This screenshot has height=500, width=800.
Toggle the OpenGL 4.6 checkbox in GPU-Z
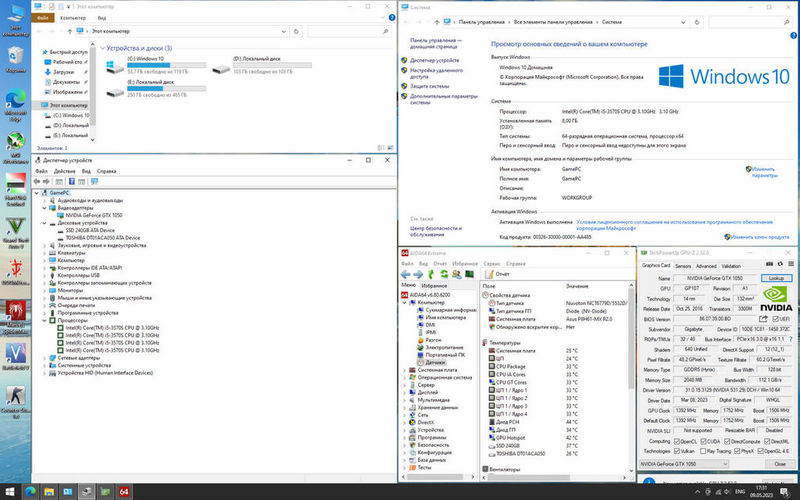[761, 452]
